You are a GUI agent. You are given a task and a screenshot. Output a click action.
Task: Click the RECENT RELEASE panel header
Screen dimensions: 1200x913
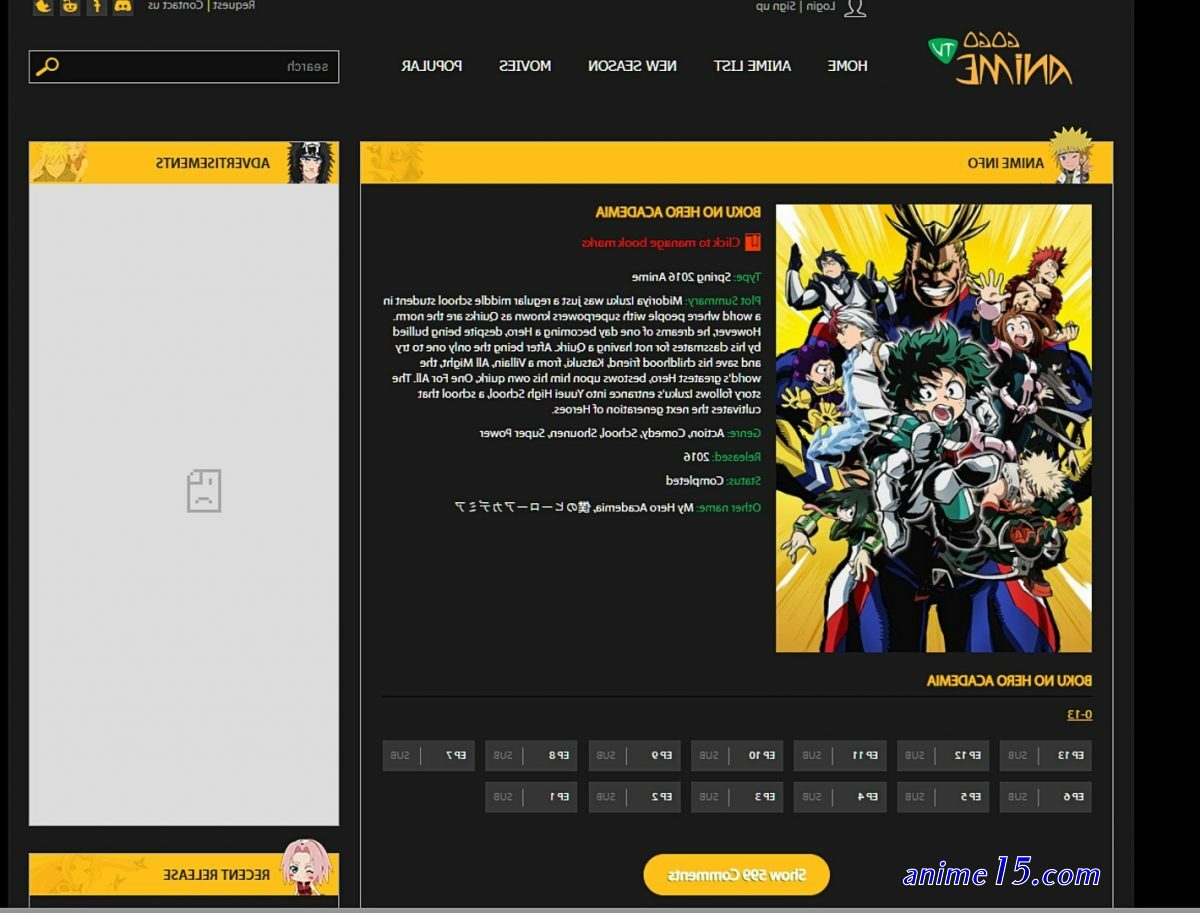[184, 874]
